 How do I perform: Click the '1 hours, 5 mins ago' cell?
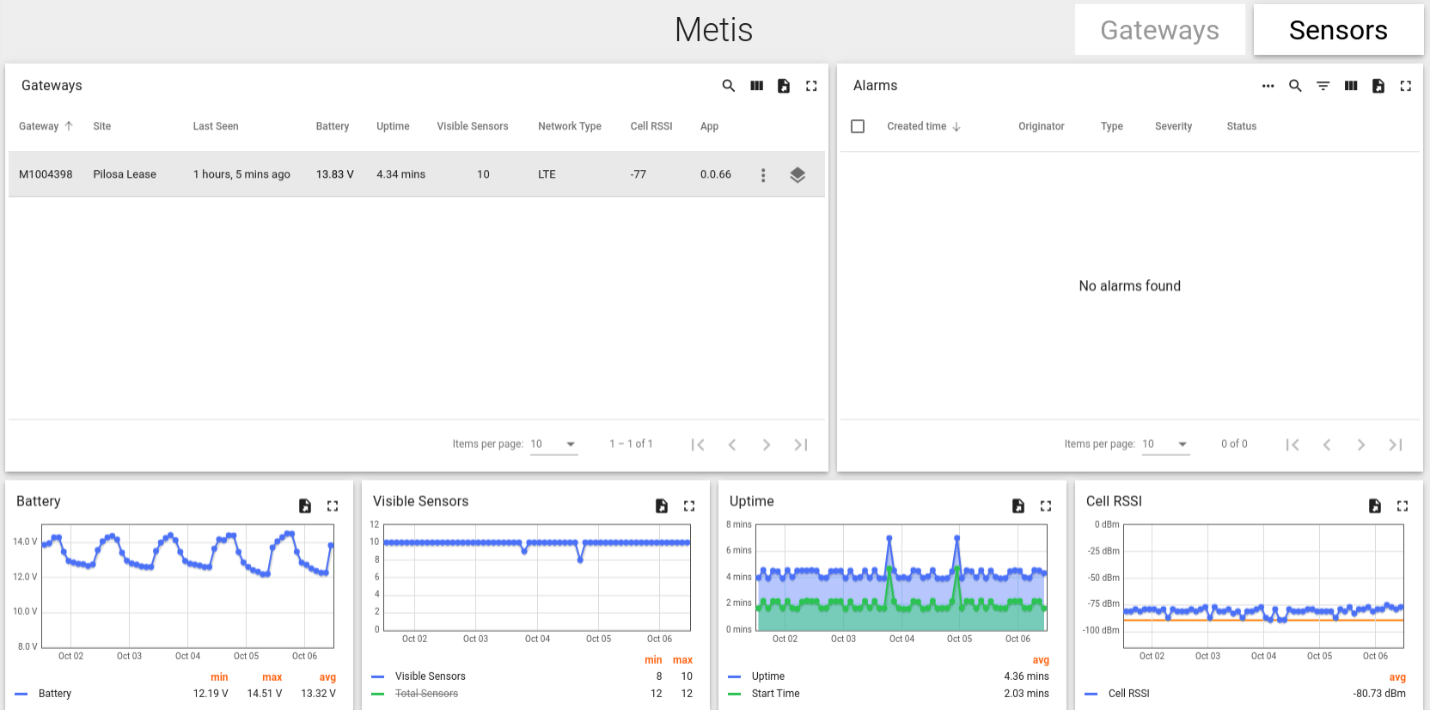[242, 175]
